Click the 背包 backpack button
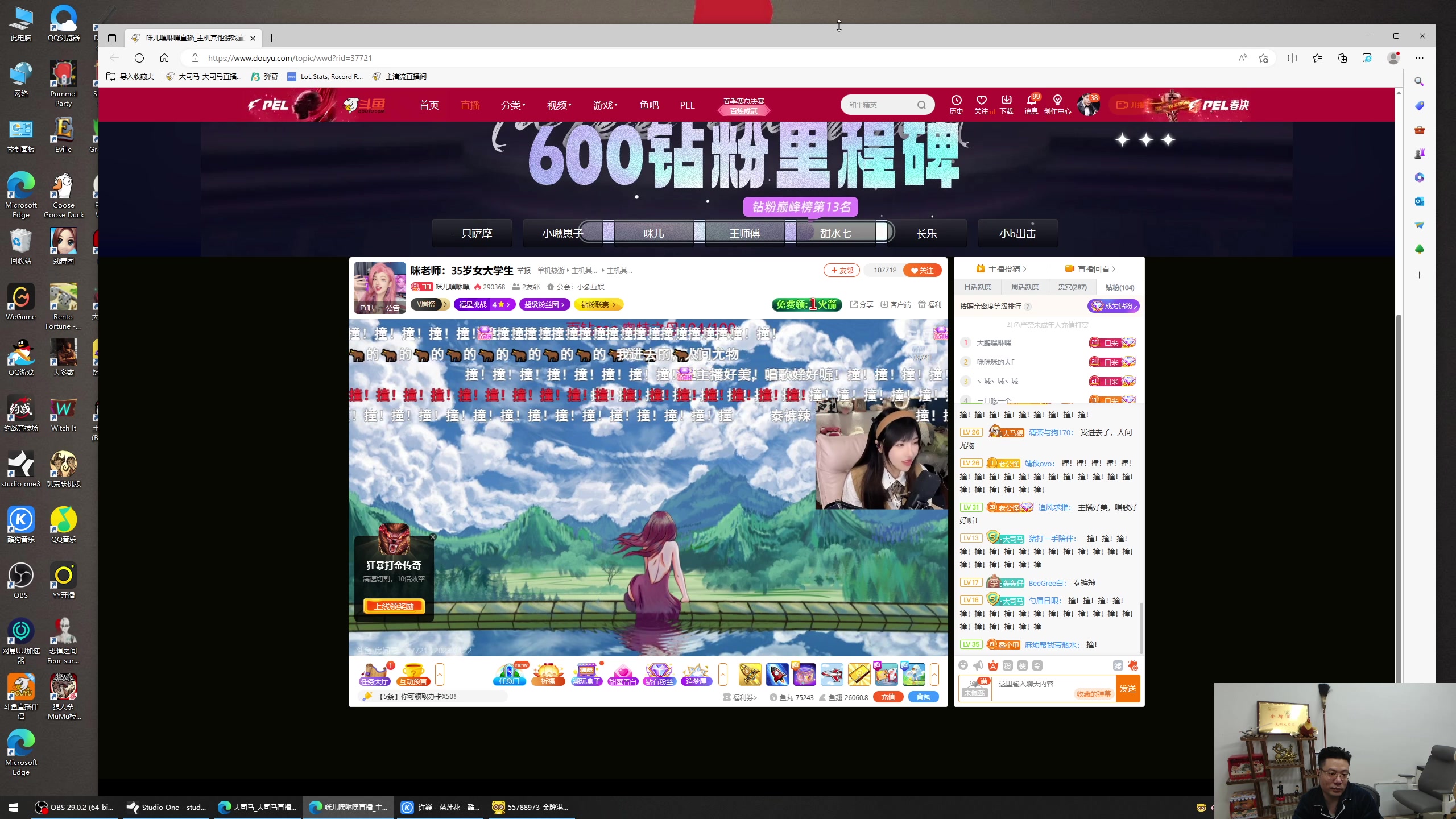Screen dimensions: 1456x819 tap(923, 697)
